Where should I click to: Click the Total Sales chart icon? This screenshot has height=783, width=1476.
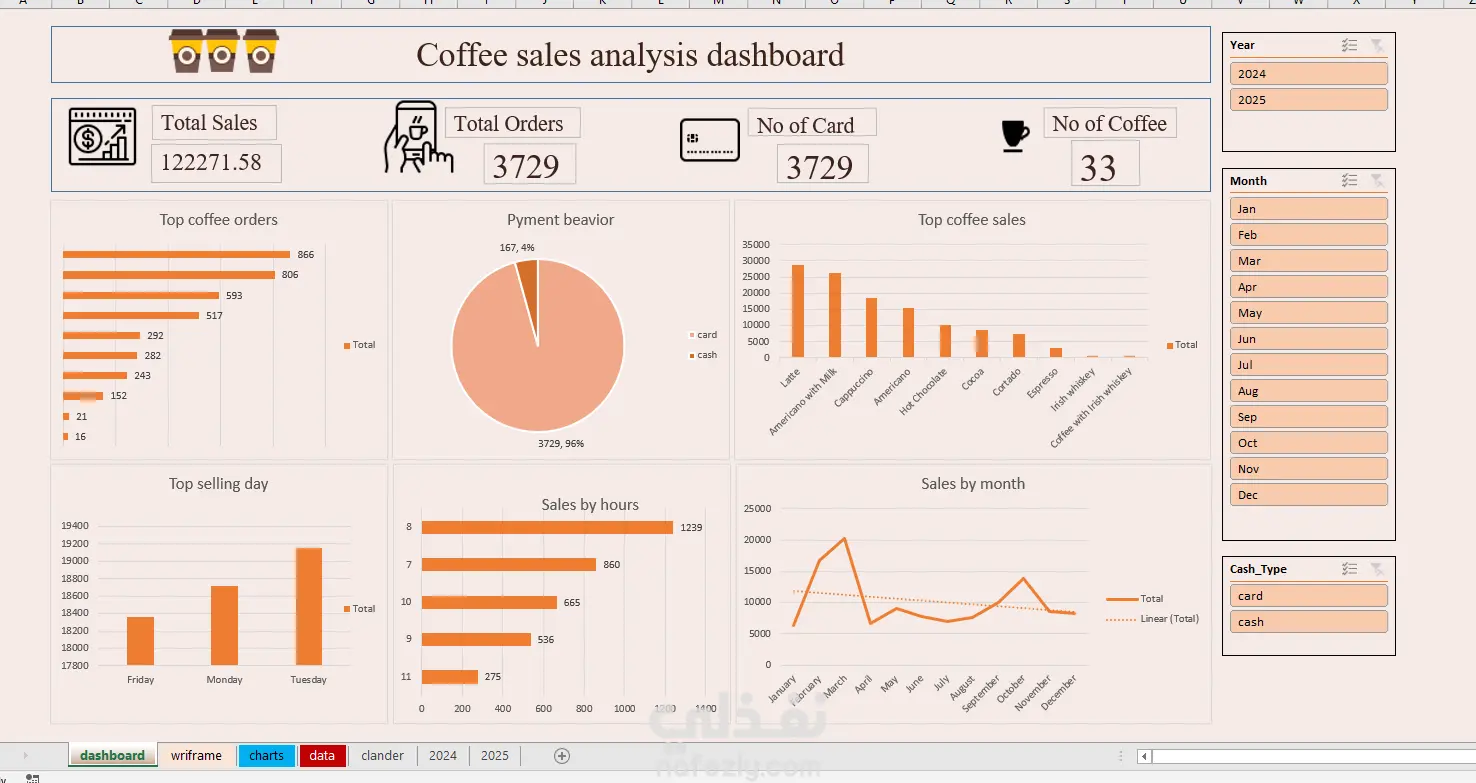tap(102, 137)
